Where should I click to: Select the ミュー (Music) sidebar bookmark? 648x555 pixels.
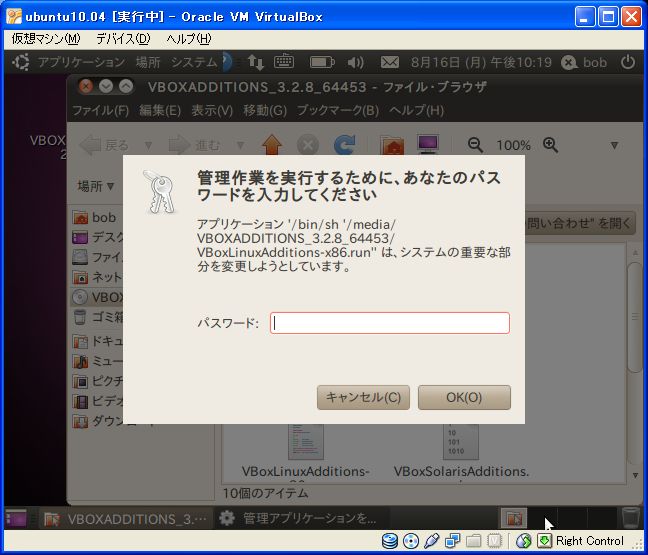click(x=98, y=361)
